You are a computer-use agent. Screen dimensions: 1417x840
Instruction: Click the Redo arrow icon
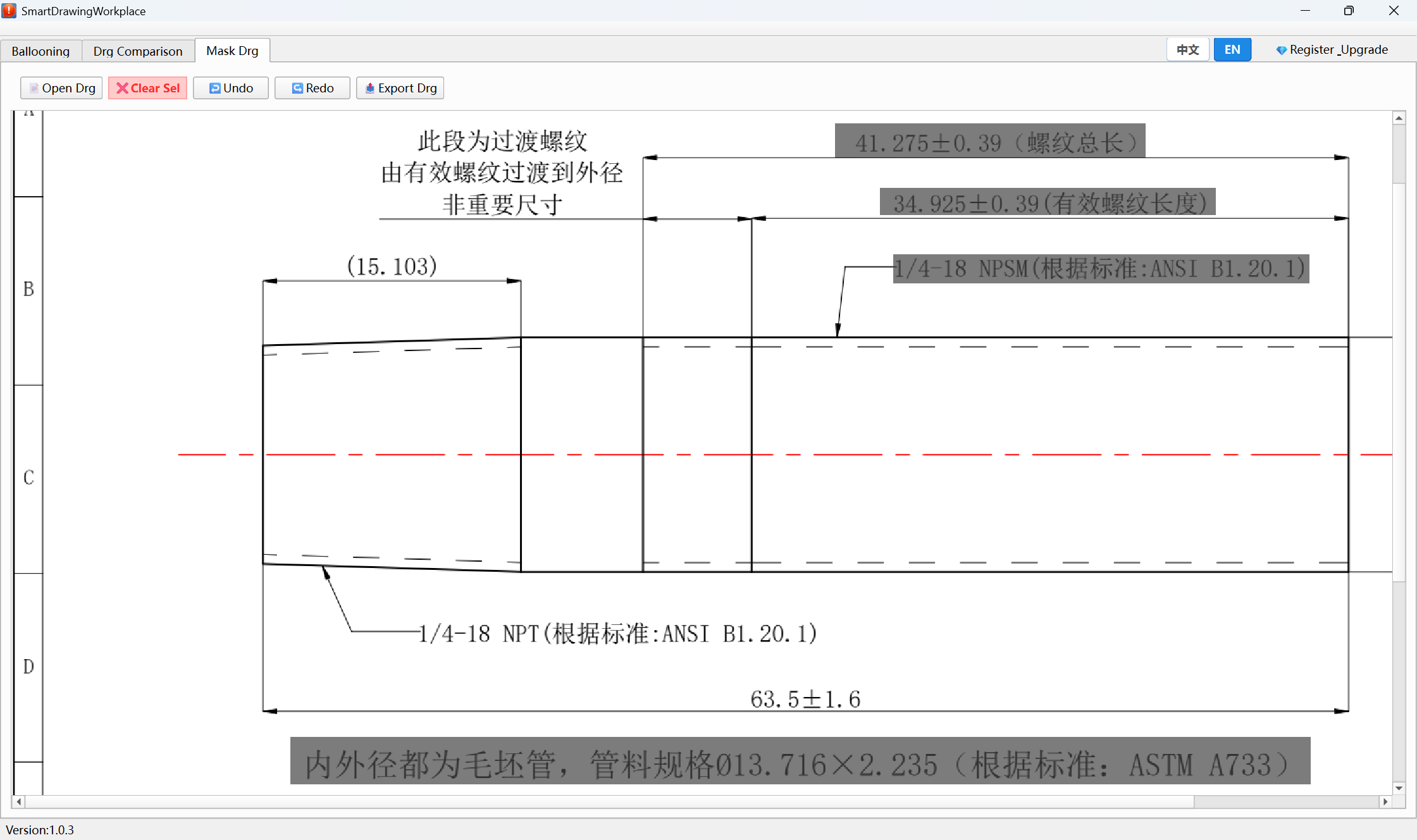[297, 88]
